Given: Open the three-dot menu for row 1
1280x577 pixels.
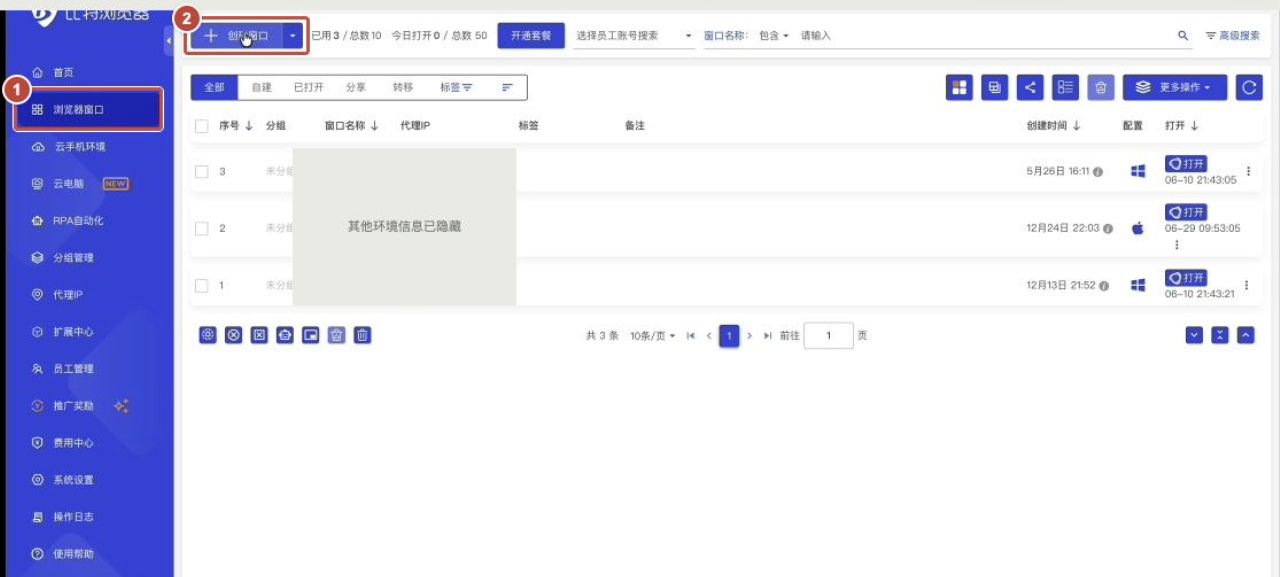Looking at the screenshot, I should (1247, 285).
